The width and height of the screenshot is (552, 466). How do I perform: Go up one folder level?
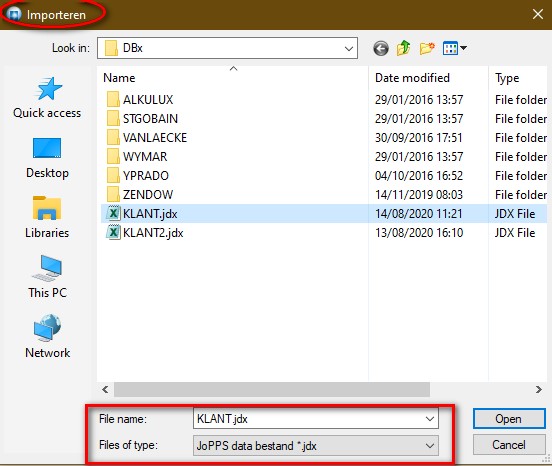[403, 48]
